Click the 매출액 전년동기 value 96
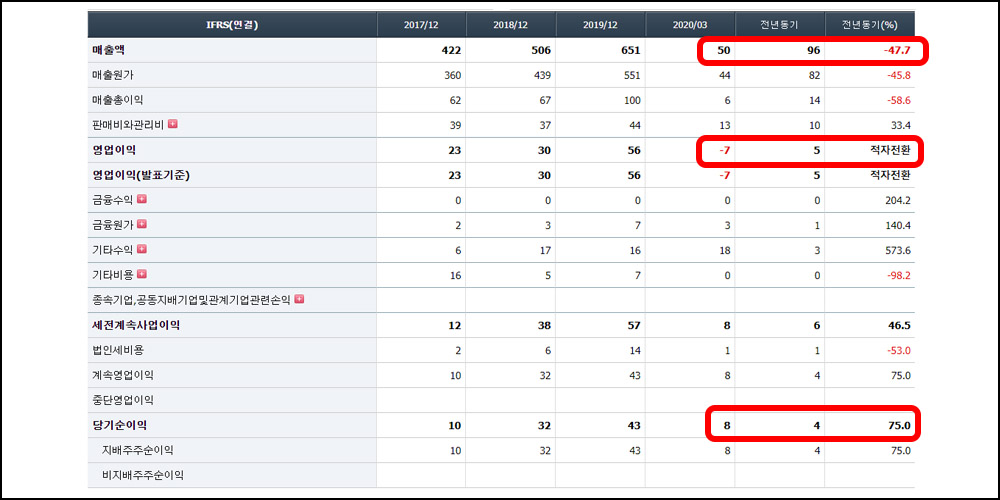This screenshot has height=500, width=1000. click(x=814, y=50)
